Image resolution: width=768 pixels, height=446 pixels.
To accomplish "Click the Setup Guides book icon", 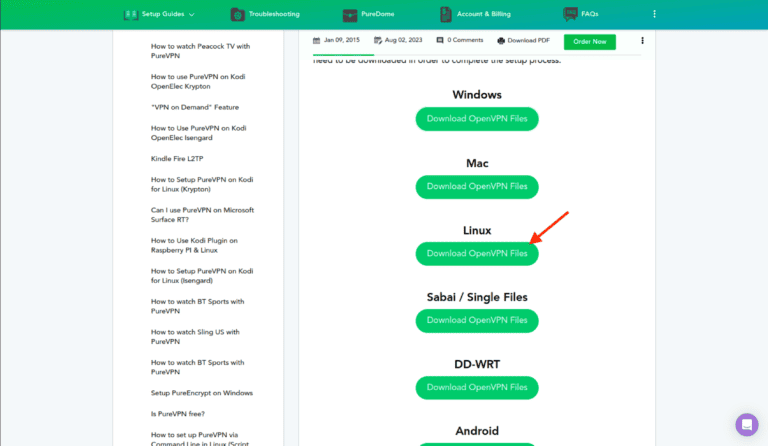I will [x=131, y=15].
